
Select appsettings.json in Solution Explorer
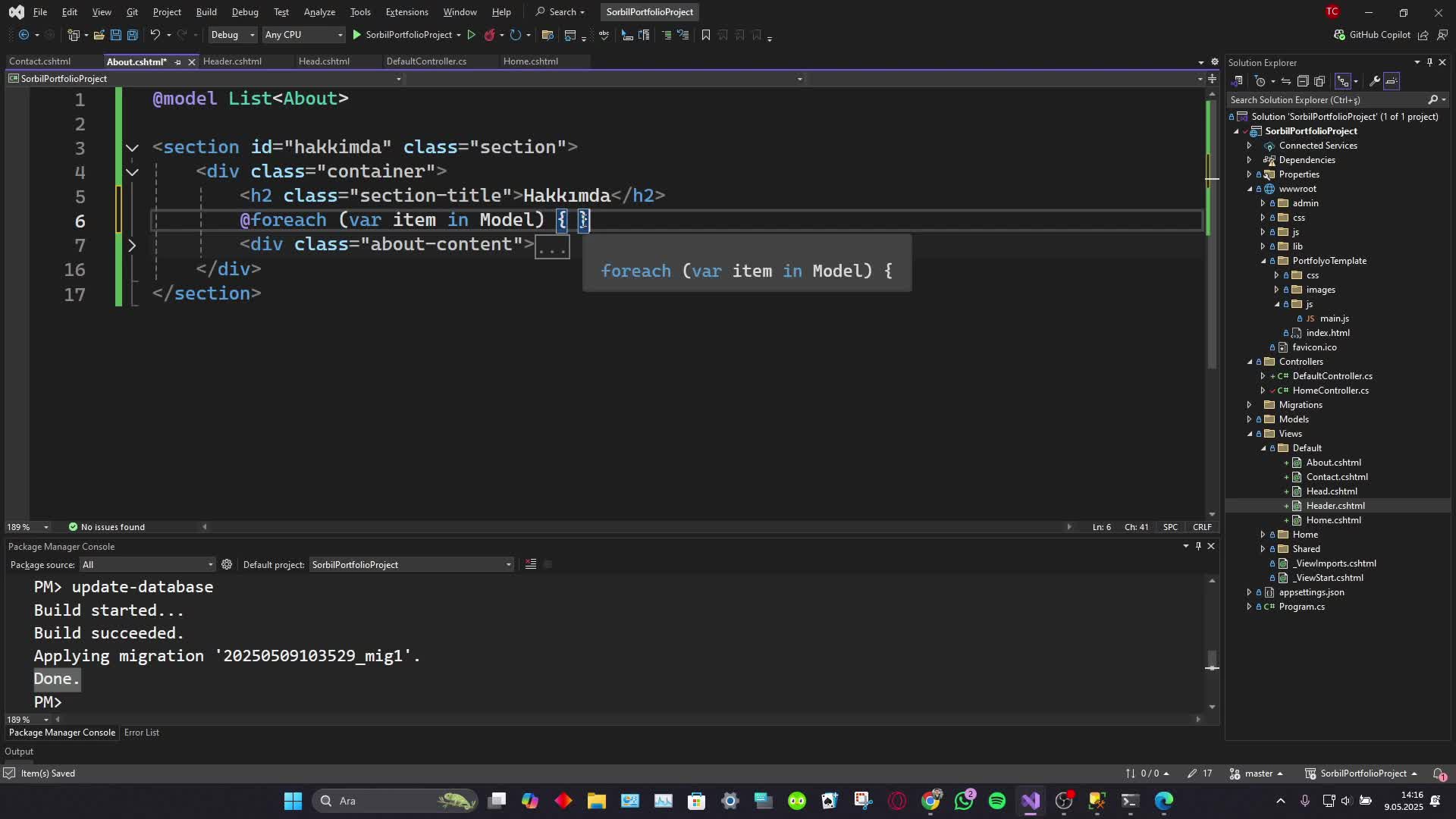coord(1311,592)
